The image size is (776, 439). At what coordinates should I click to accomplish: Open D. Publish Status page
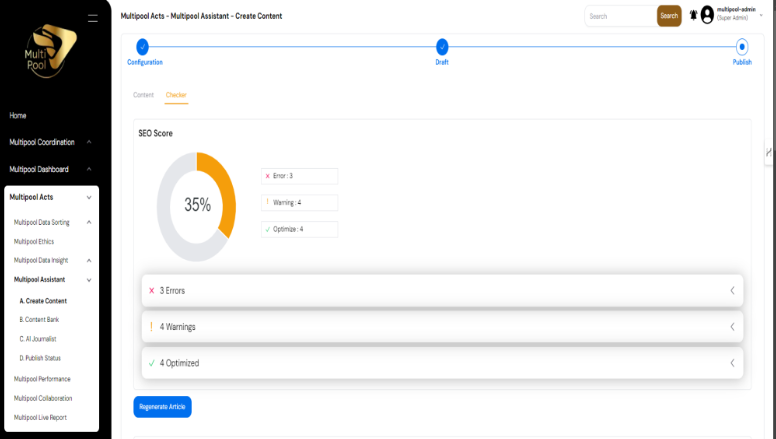click(x=40, y=358)
